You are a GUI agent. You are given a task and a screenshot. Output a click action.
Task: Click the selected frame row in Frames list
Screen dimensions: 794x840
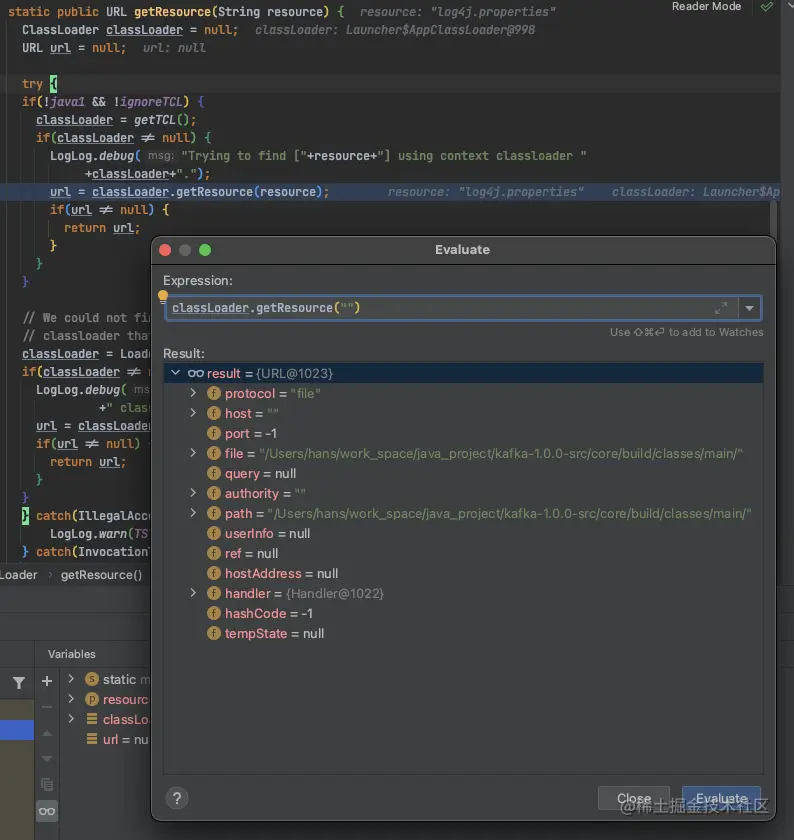point(17,730)
